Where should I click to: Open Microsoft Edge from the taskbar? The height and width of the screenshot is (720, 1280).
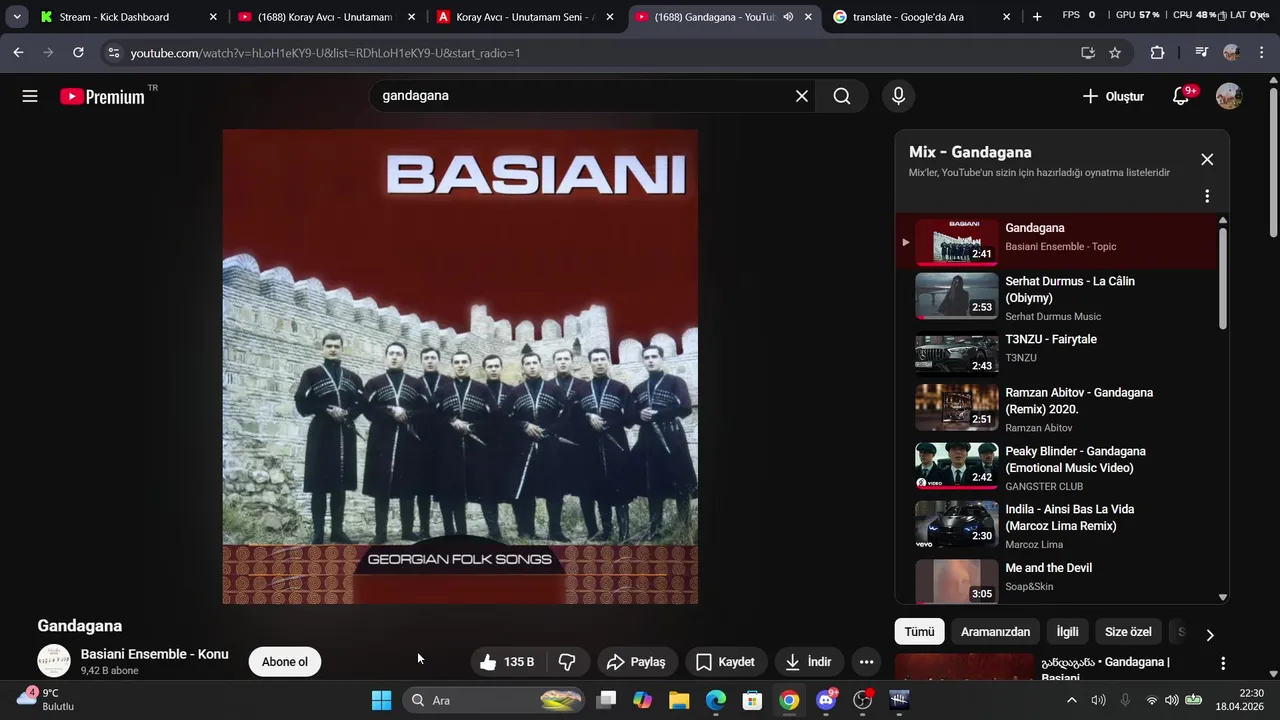point(716,700)
